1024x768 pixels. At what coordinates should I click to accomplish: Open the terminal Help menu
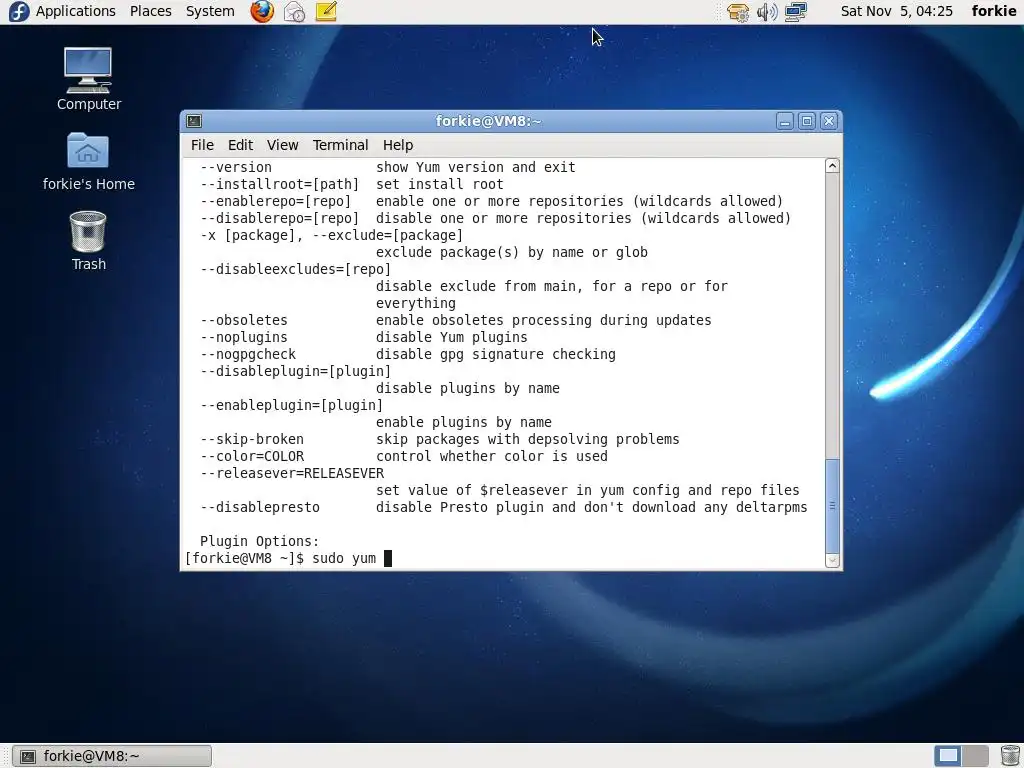(x=398, y=145)
